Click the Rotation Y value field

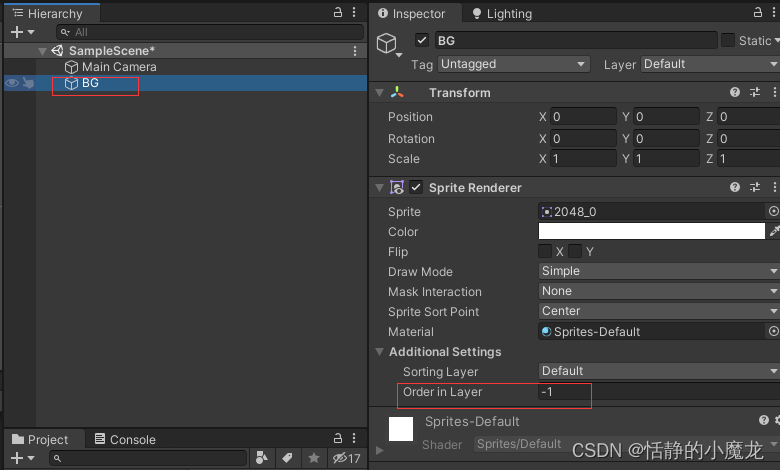666,139
